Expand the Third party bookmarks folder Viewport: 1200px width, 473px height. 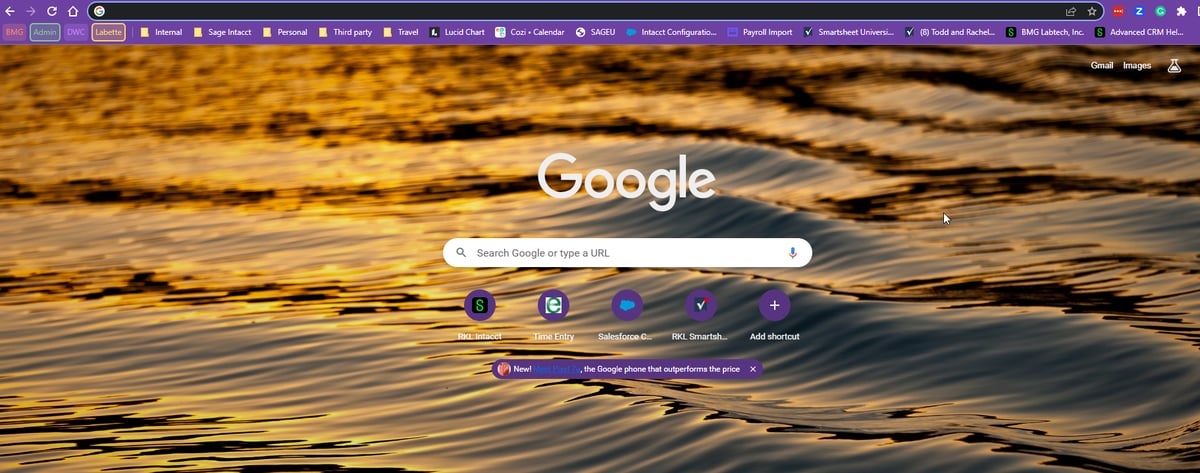click(345, 32)
